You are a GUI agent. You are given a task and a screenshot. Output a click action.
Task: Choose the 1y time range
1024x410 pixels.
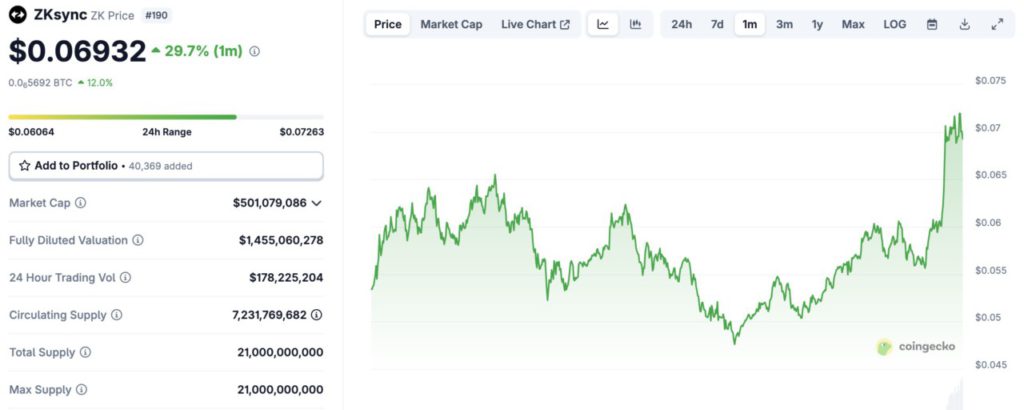817,24
